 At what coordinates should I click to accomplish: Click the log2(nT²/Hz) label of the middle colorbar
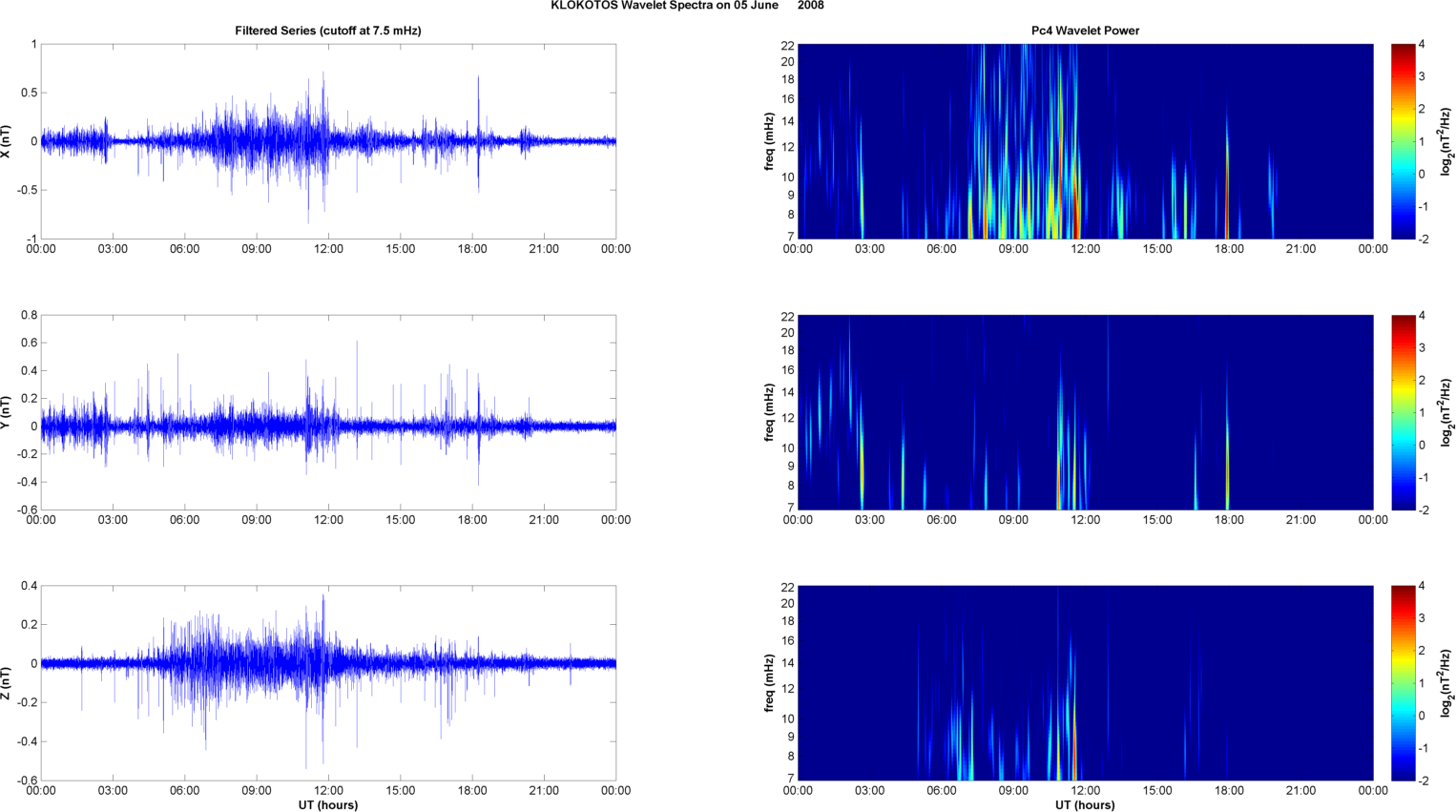pyautogui.click(x=1446, y=412)
